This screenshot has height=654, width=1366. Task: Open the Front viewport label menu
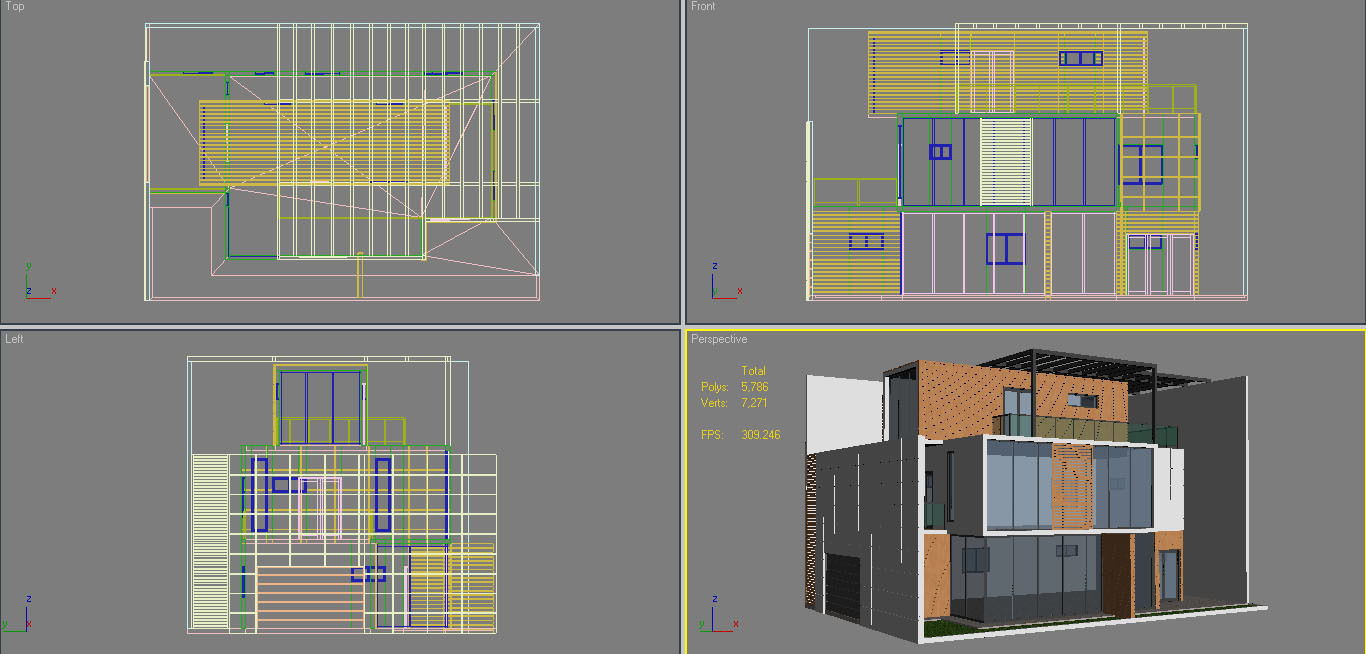point(703,7)
